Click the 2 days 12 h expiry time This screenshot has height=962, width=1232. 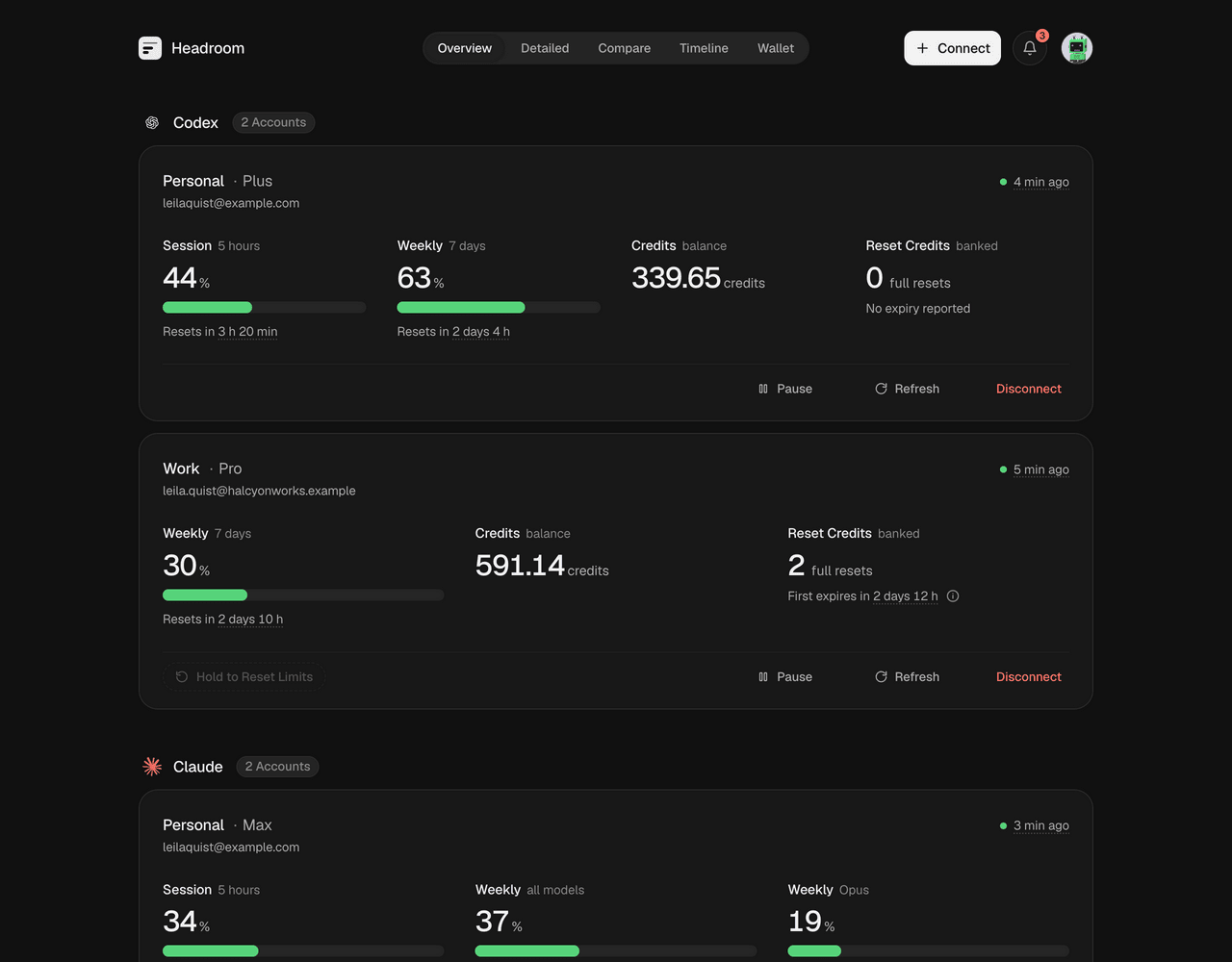coord(906,596)
